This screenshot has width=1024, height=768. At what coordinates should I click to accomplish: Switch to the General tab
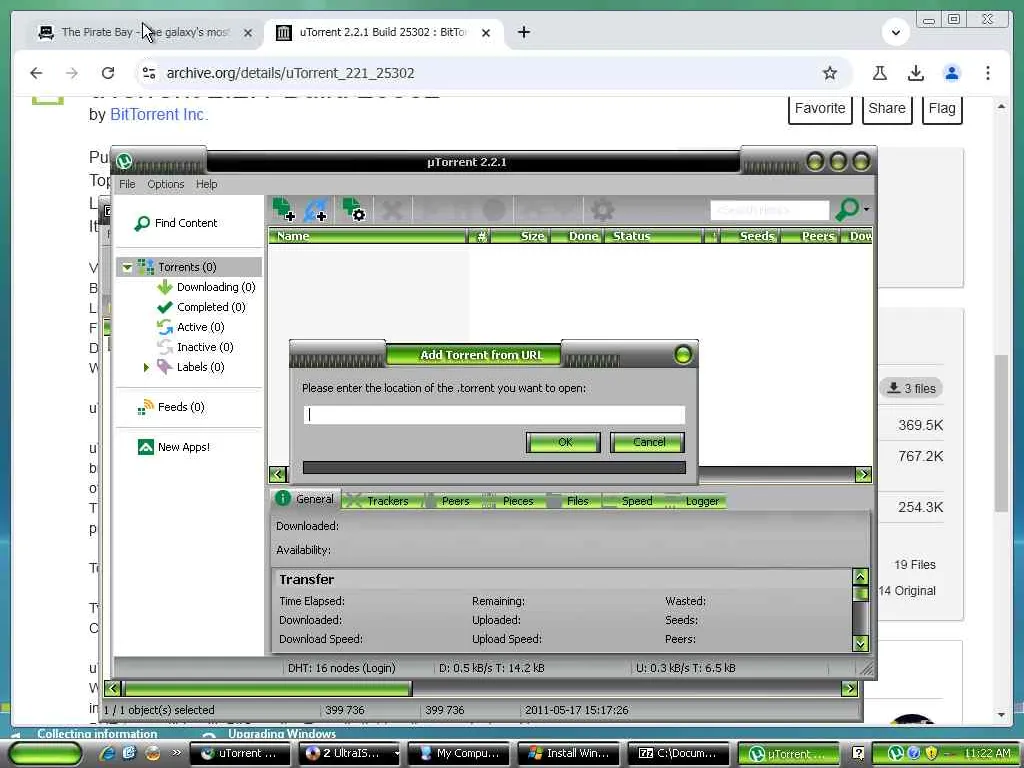click(306, 499)
